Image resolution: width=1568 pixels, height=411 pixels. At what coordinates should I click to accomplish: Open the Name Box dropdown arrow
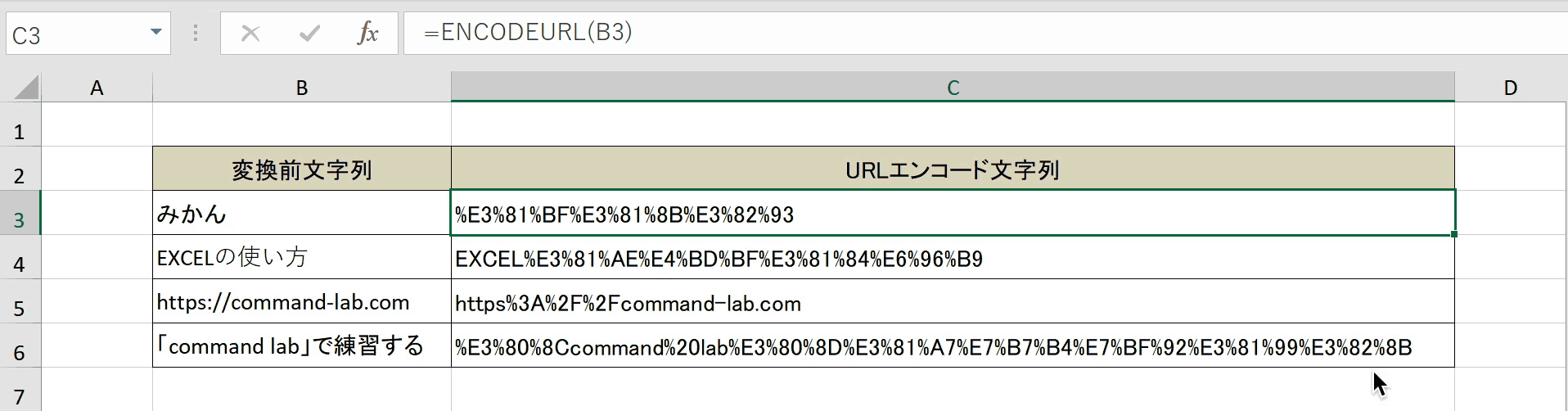click(x=155, y=33)
